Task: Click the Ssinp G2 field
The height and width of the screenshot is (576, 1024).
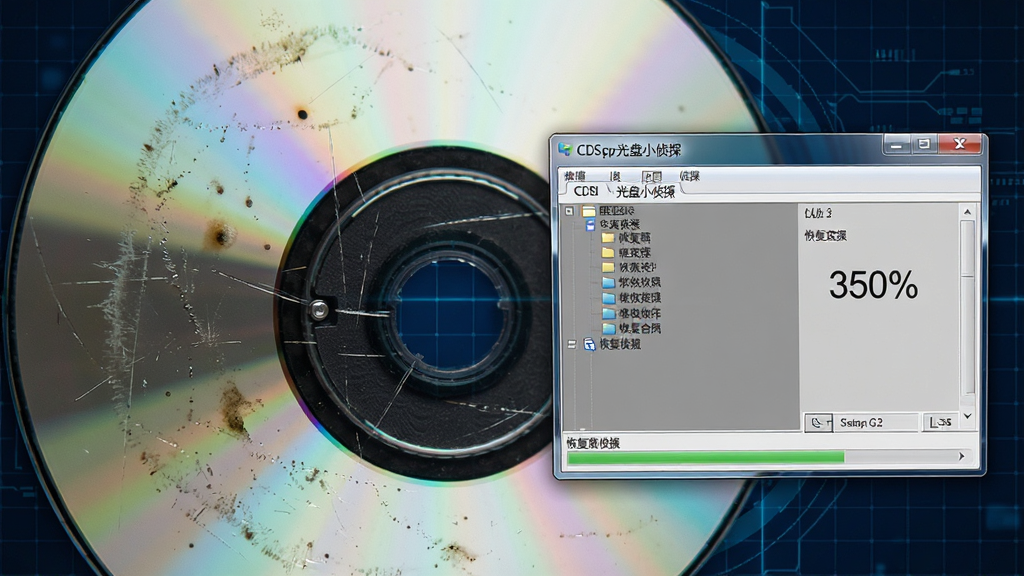Action: pyautogui.click(x=876, y=423)
